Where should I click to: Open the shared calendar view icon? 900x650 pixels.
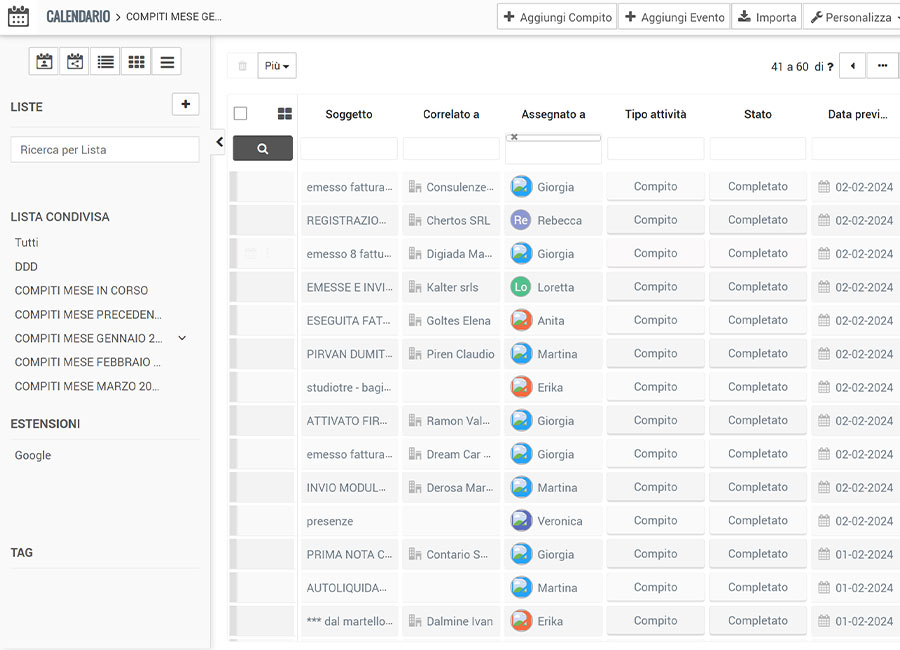(x=75, y=62)
